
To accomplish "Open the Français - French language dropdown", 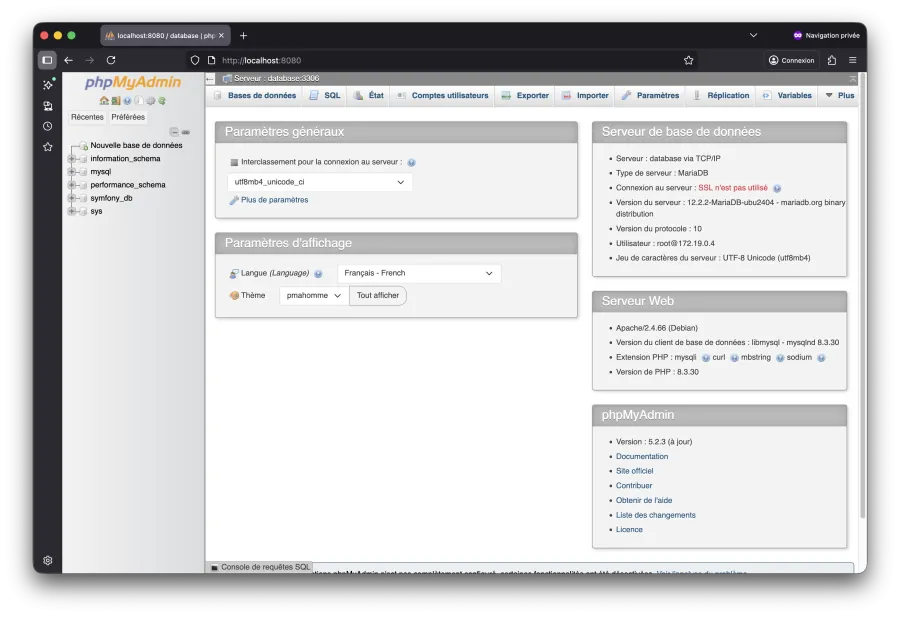I will tap(418, 272).
